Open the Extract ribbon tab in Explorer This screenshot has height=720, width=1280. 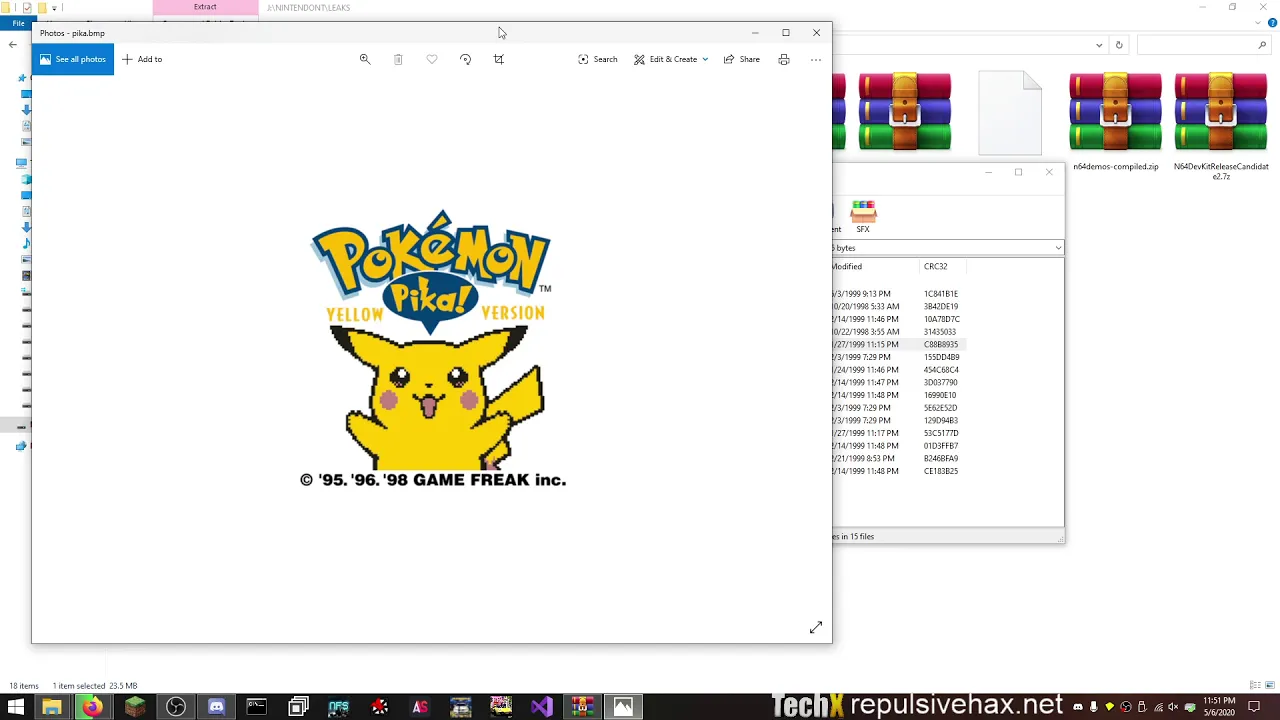click(205, 7)
